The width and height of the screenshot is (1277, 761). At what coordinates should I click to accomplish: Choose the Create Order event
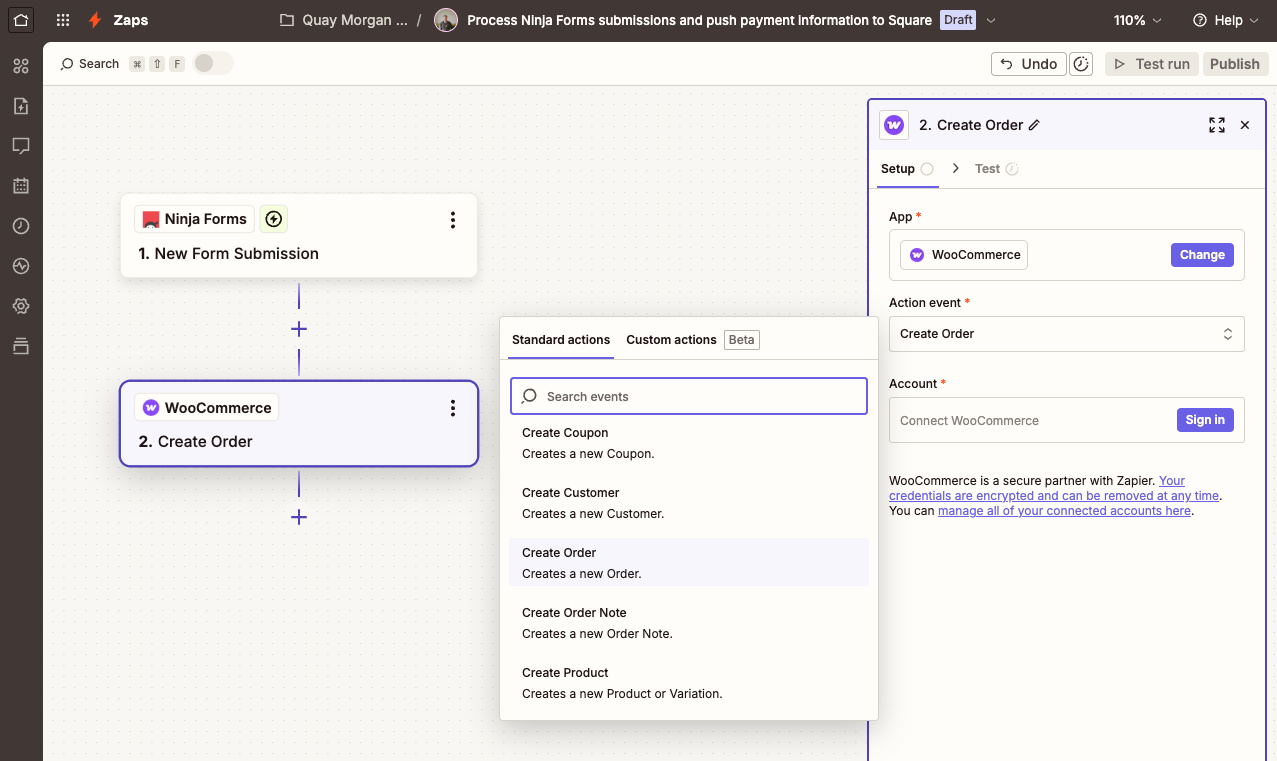tap(688, 563)
